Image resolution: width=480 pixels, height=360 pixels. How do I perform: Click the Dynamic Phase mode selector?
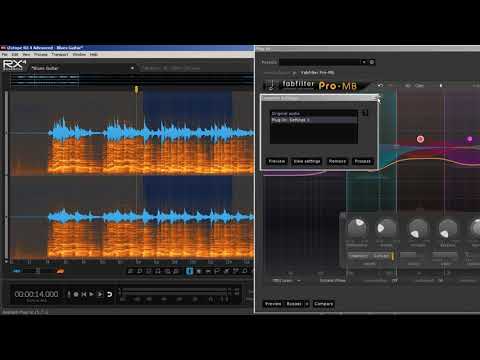coord(332,281)
